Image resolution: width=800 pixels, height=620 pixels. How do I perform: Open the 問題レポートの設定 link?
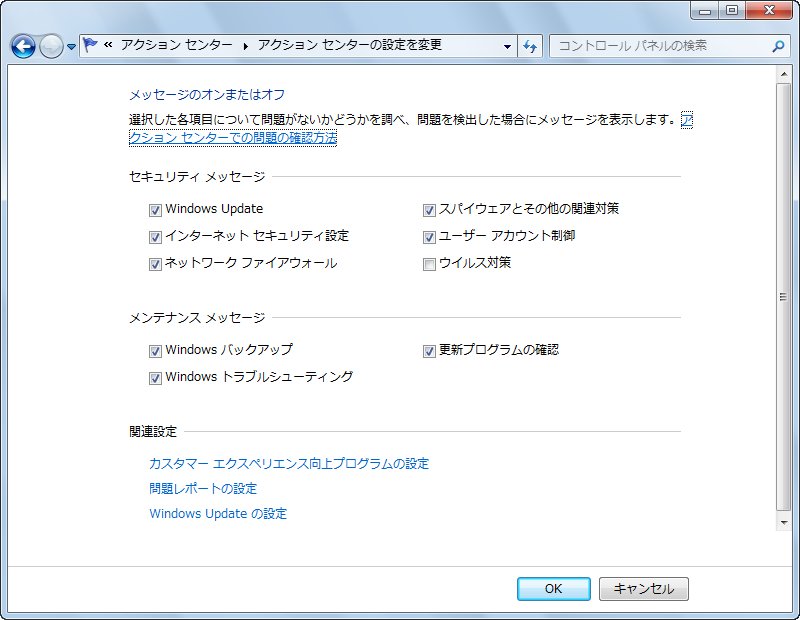click(x=203, y=488)
